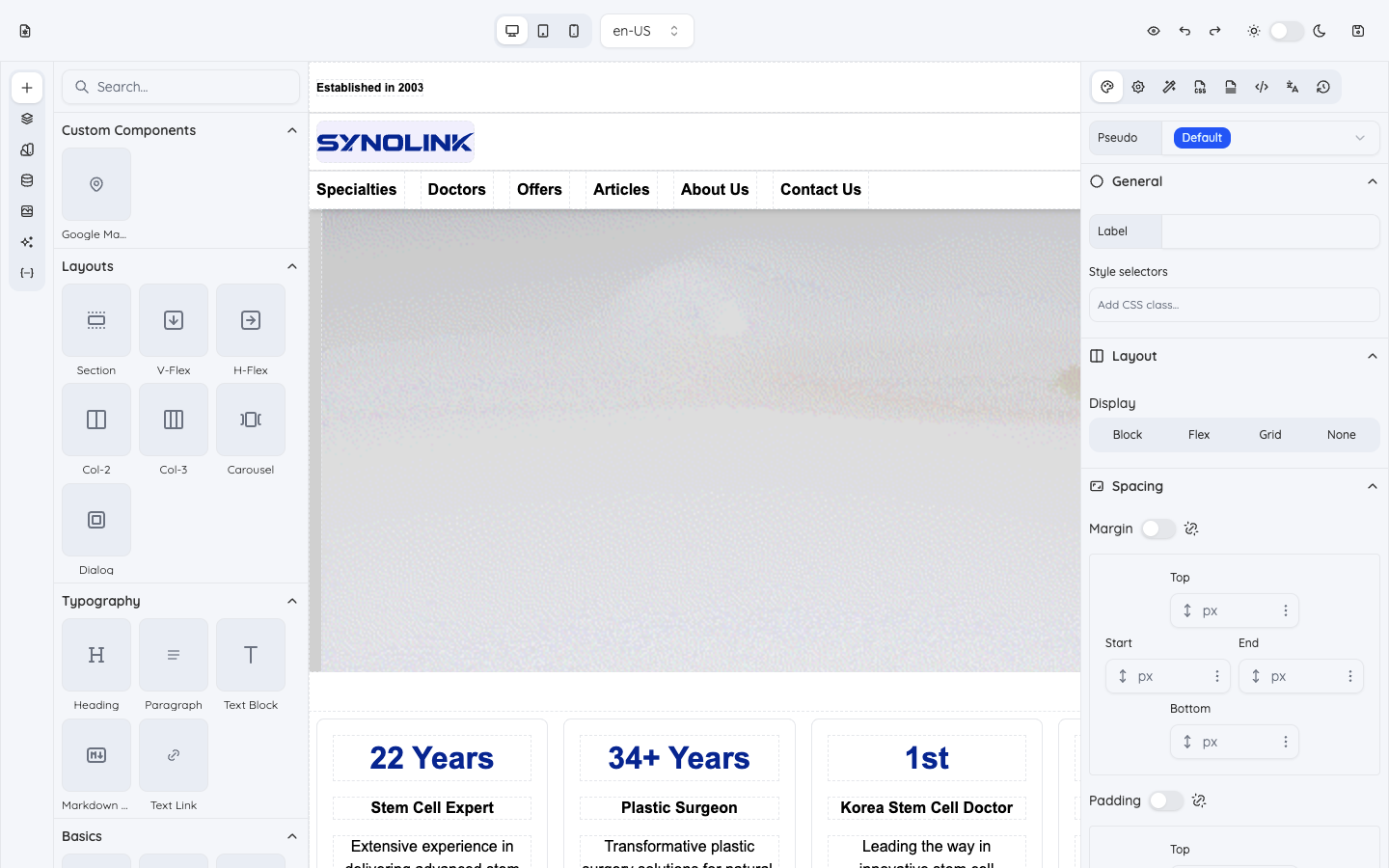Toggle dark mode switch

pos(1287,31)
